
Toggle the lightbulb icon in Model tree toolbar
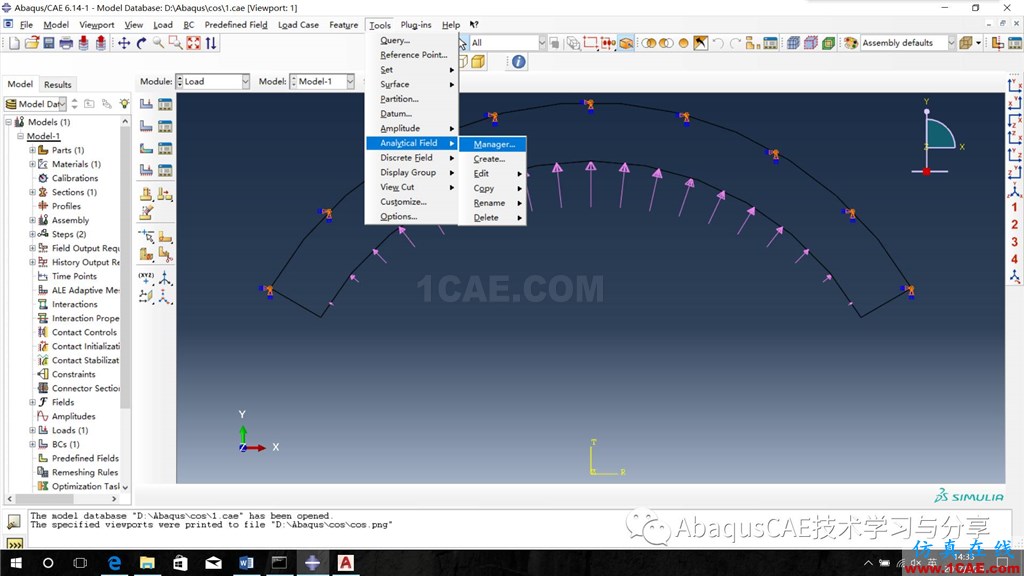pos(124,104)
